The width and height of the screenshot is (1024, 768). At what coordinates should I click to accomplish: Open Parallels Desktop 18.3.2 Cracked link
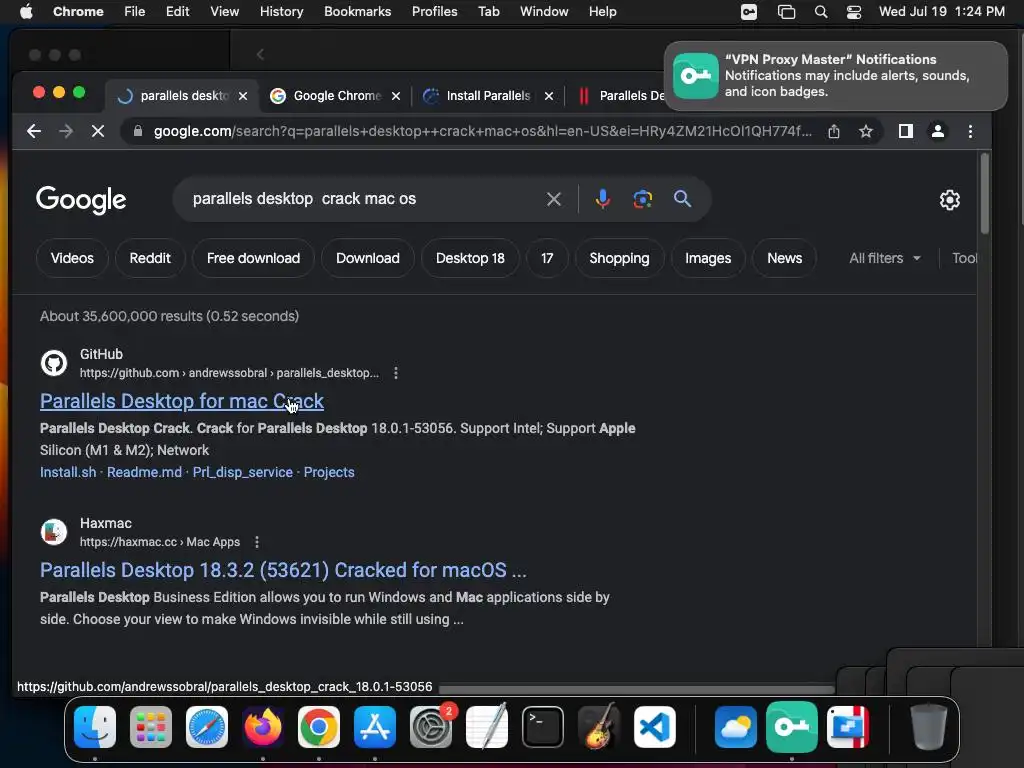(x=283, y=570)
